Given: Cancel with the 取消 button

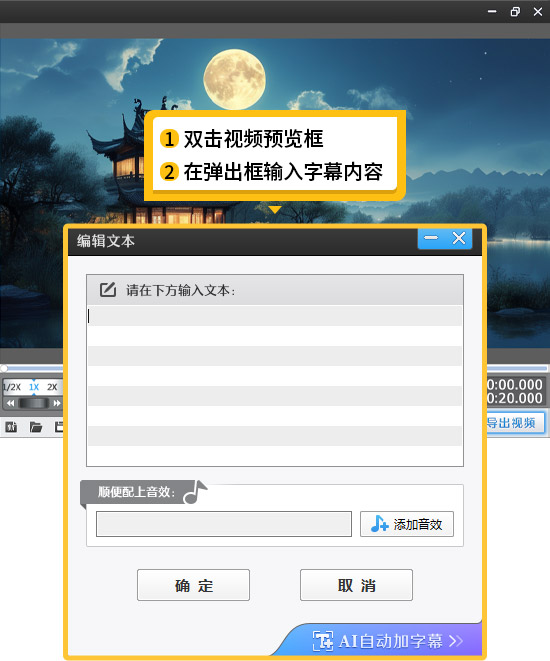Looking at the screenshot, I should point(356,585).
